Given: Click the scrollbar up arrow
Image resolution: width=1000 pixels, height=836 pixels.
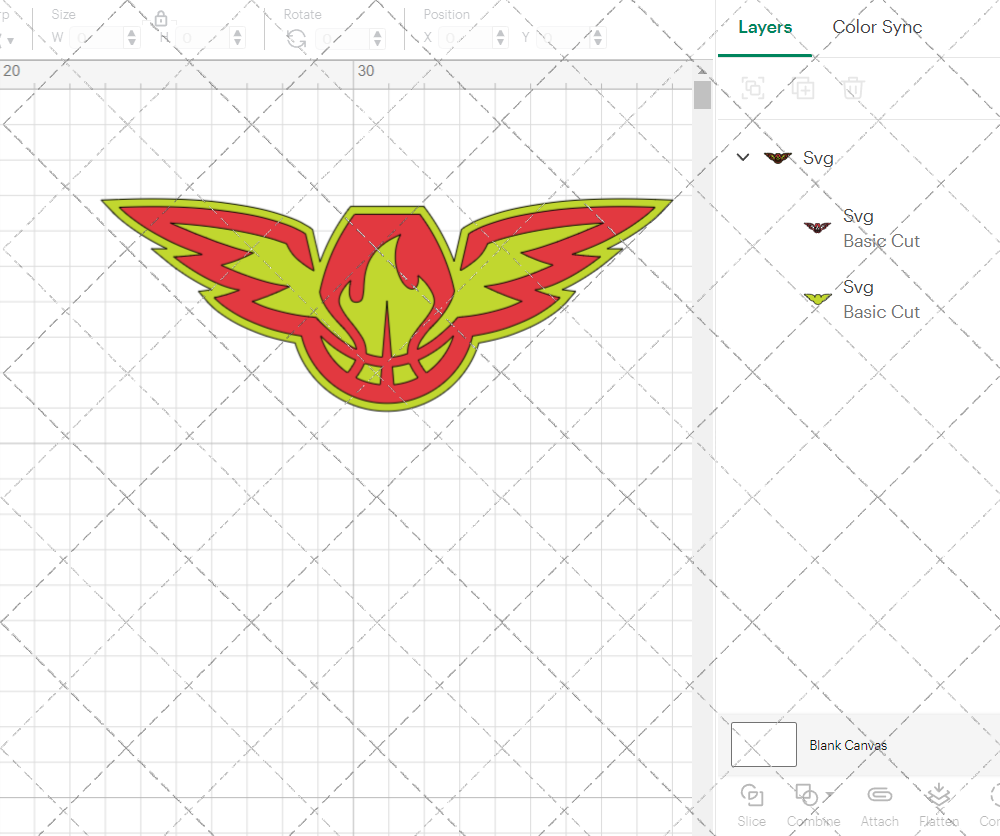Looking at the screenshot, I should [x=702, y=70].
